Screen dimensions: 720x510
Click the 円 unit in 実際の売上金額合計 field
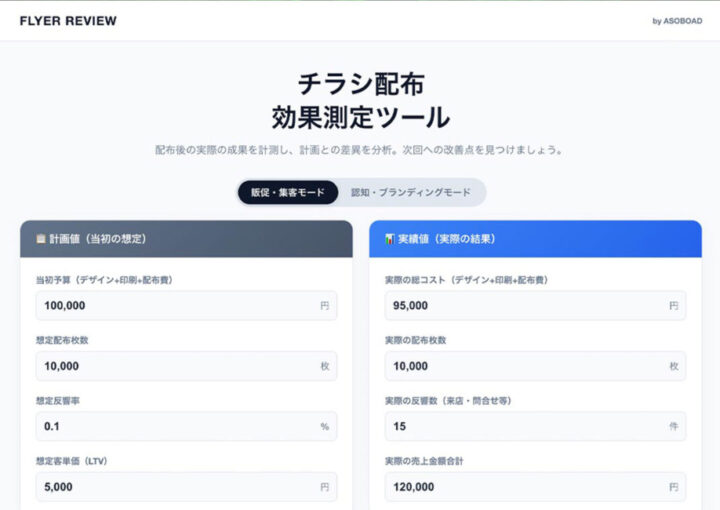tap(674, 487)
